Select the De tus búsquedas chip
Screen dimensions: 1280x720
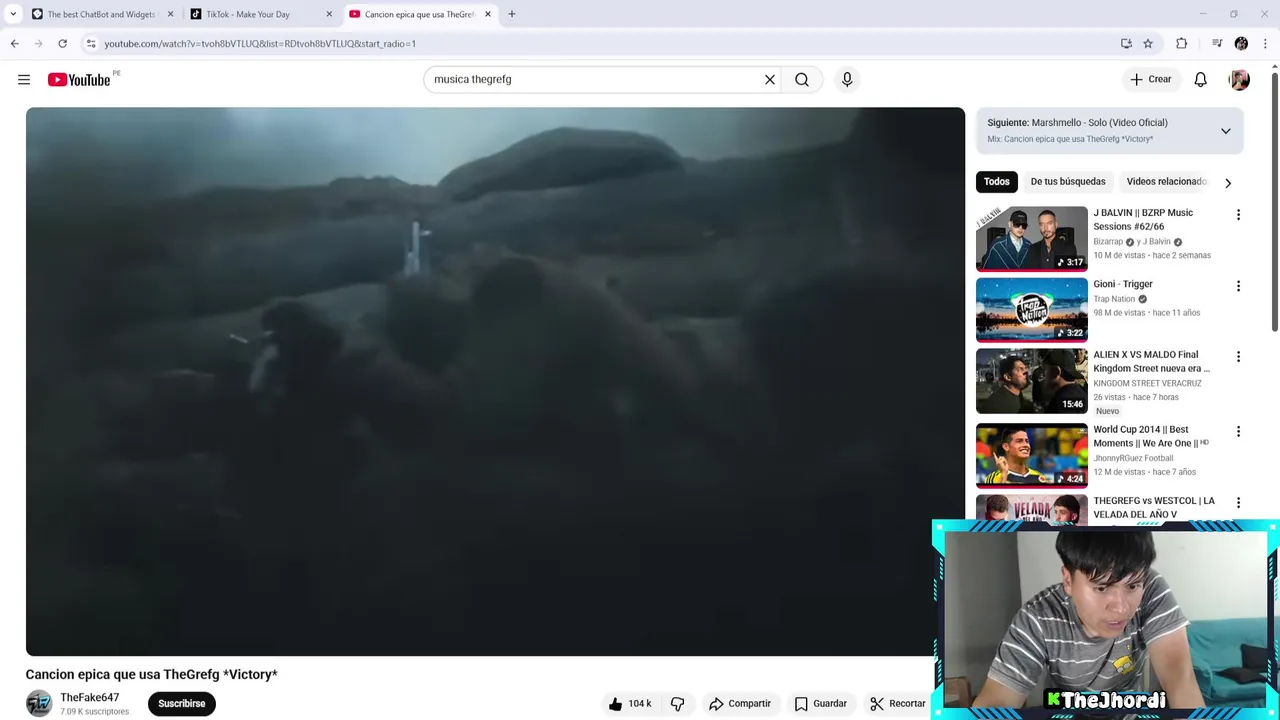click(x=1068, y=181)
